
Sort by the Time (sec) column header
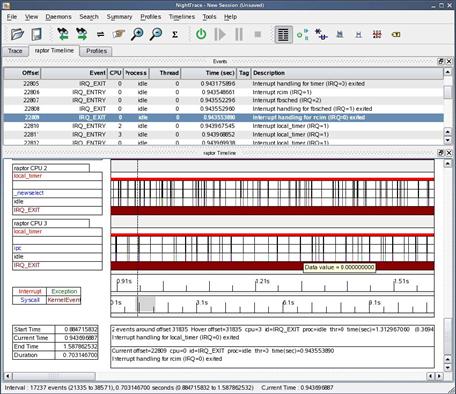click(209, 73)
